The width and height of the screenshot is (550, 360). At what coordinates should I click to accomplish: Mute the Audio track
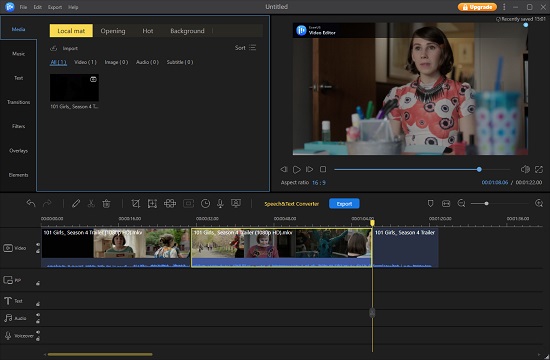(x=38, y=315)
